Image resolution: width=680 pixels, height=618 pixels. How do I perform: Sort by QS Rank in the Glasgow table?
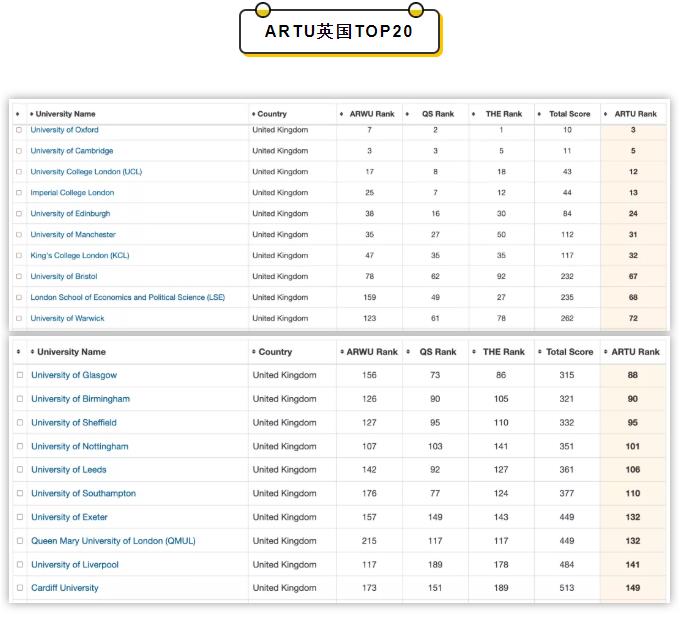click(x=436, y=352)
